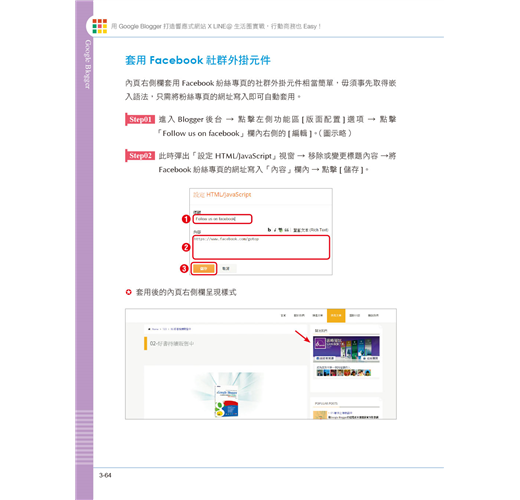Switch to Rich Text editing mode
The image size is (520, 500).
311,230
